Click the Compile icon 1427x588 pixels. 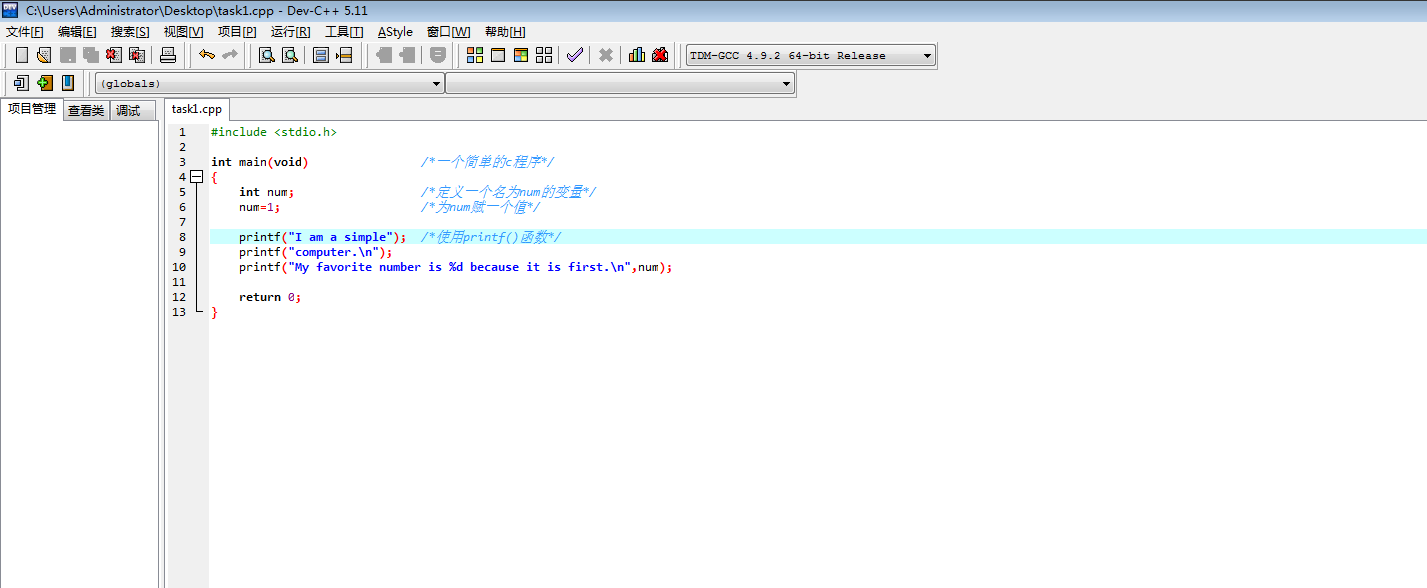click(475, 55)
